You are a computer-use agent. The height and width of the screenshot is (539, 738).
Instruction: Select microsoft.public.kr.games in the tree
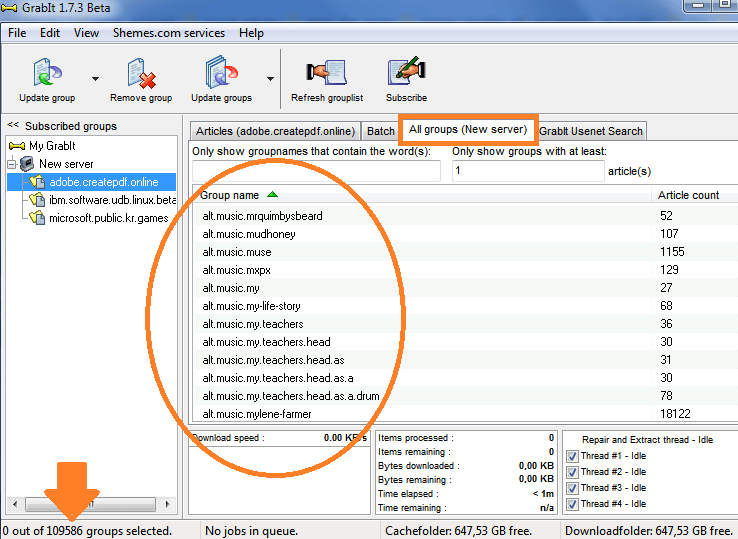click(108, 217)
